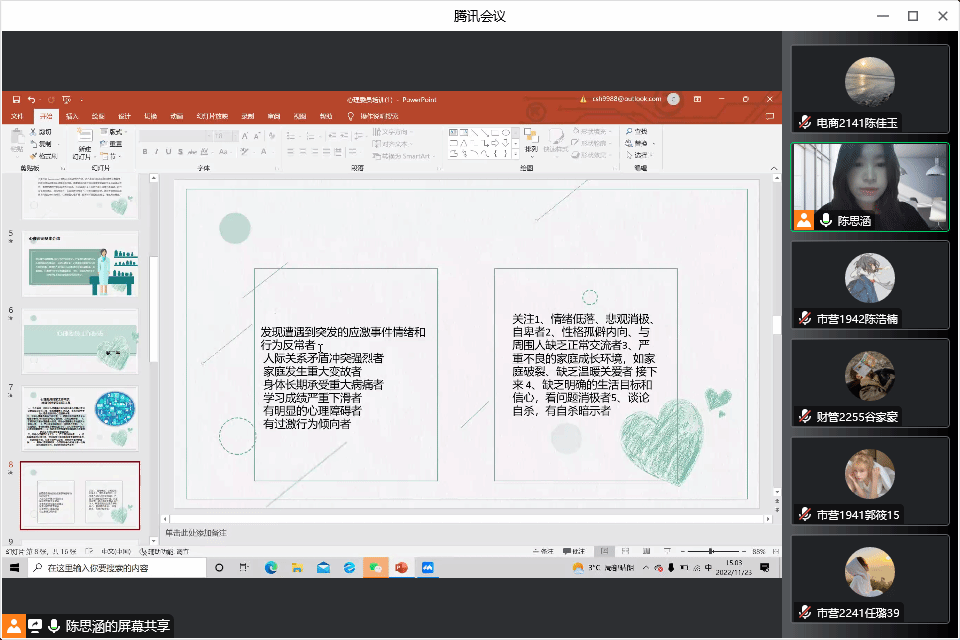Apply bold formatting with B icon
Screen dimensions: 960x640
pyautogui.click(x=144, y=152)
